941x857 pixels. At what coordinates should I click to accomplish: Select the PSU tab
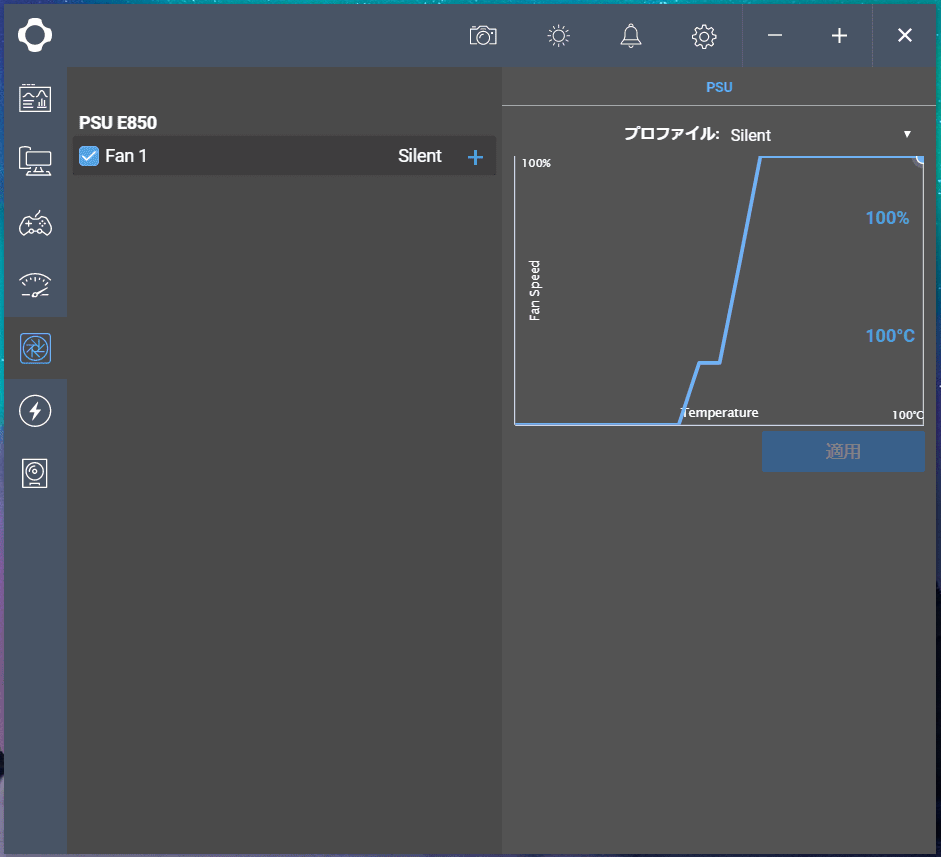pos(719,87)
